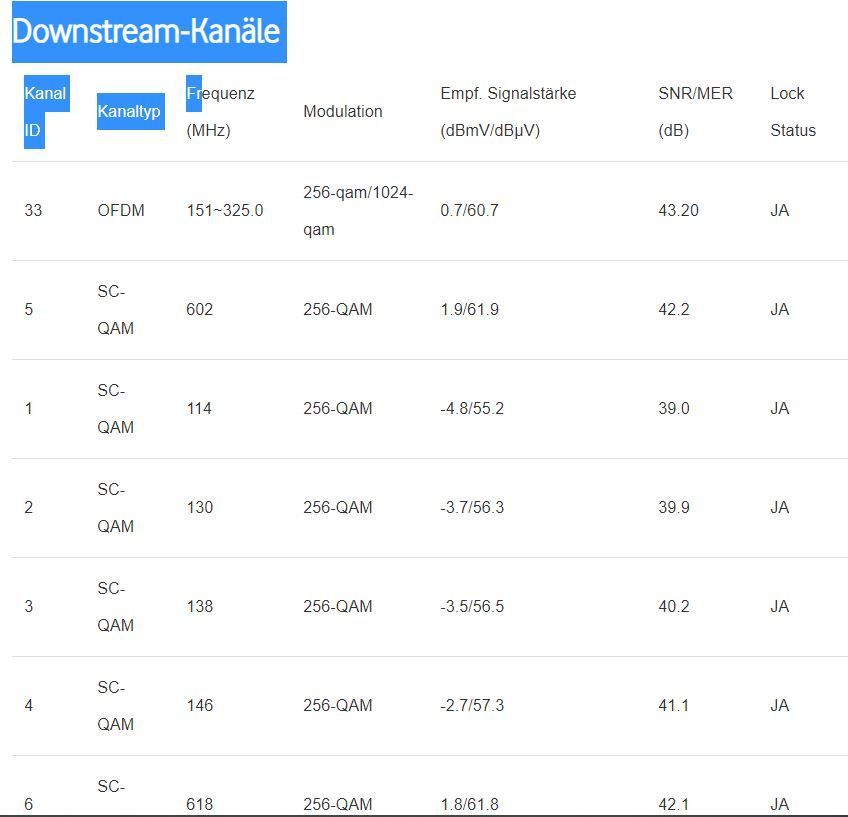Image resolution: width=848 pixels, height=817 pixels.
Task: Select signal strength -3.7/56.3
Action: (472, 507)
